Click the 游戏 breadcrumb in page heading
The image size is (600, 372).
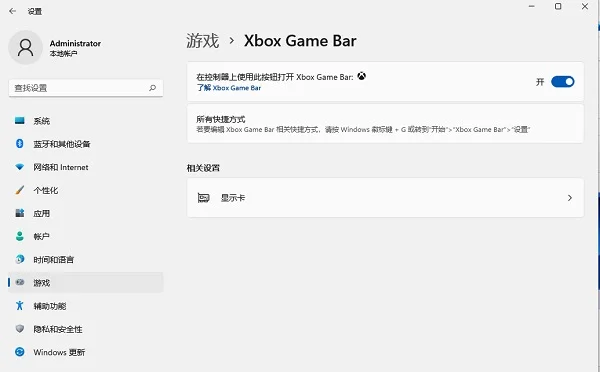203,41
